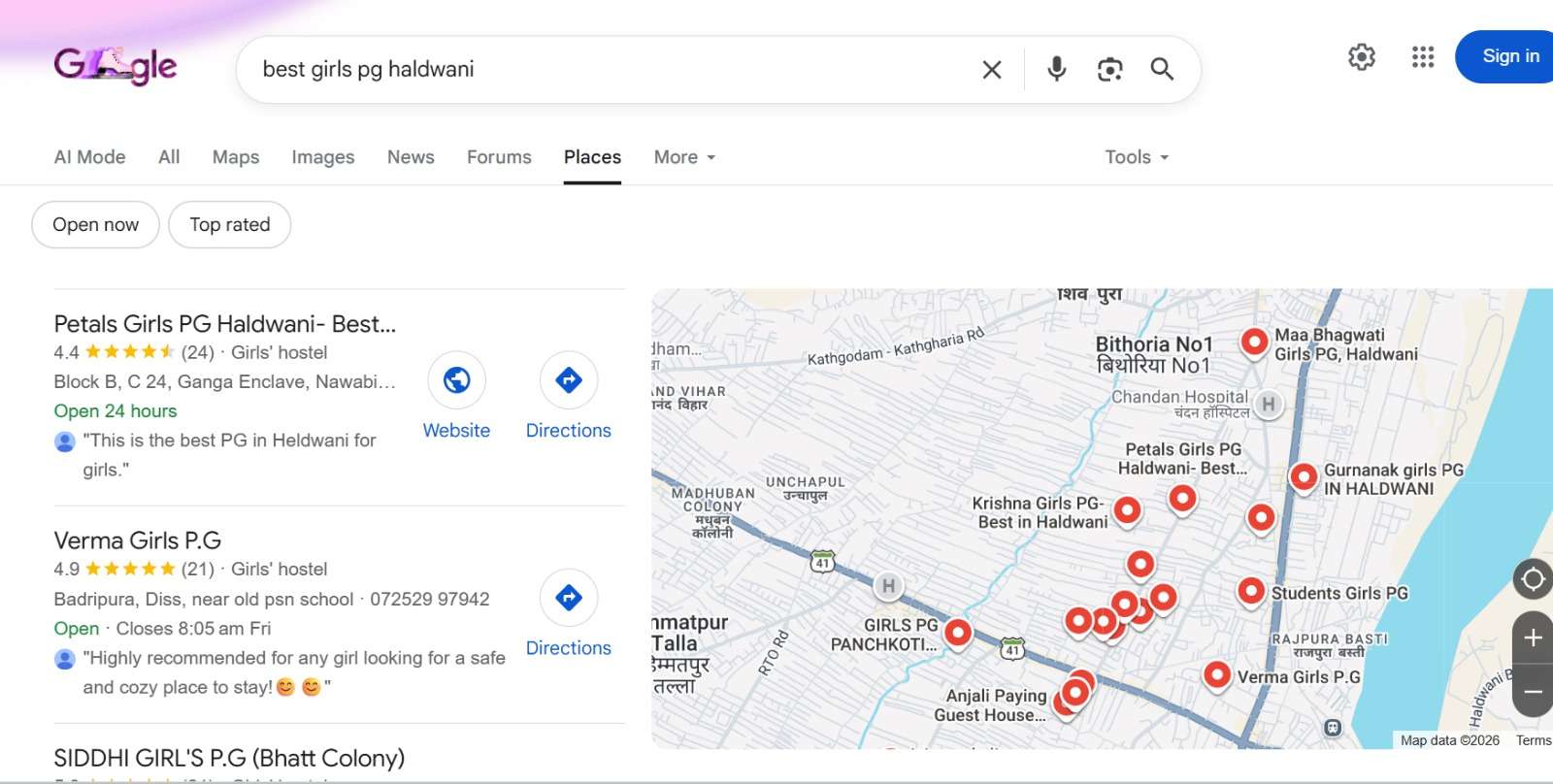Open the Google apps grid

(1423, 57)
